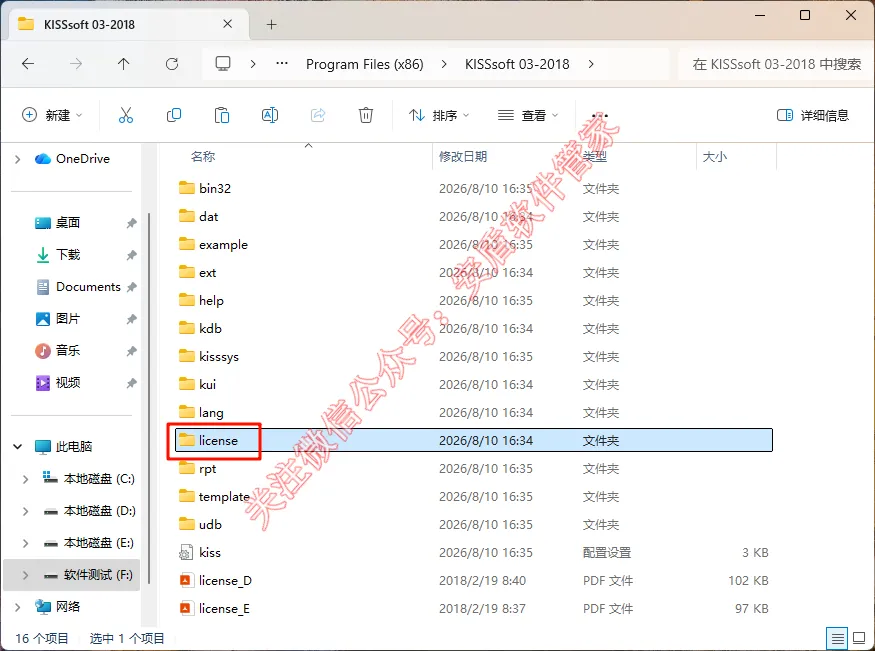Image resolution: width=875 pixels, height=651 pixels.
Task: Unpin Documents using its pin icon
Action: point(131,287)
